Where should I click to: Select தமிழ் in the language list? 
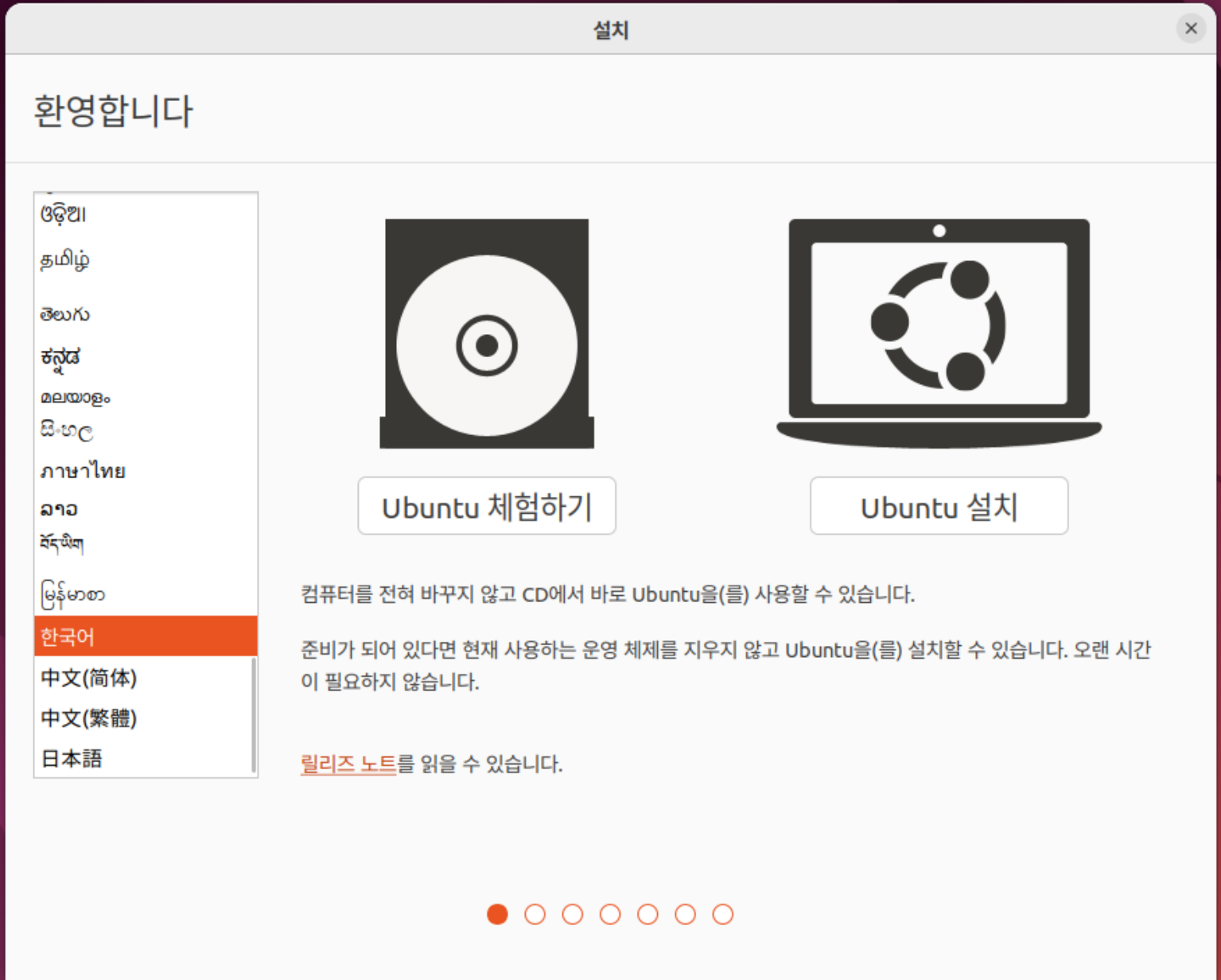146,259
